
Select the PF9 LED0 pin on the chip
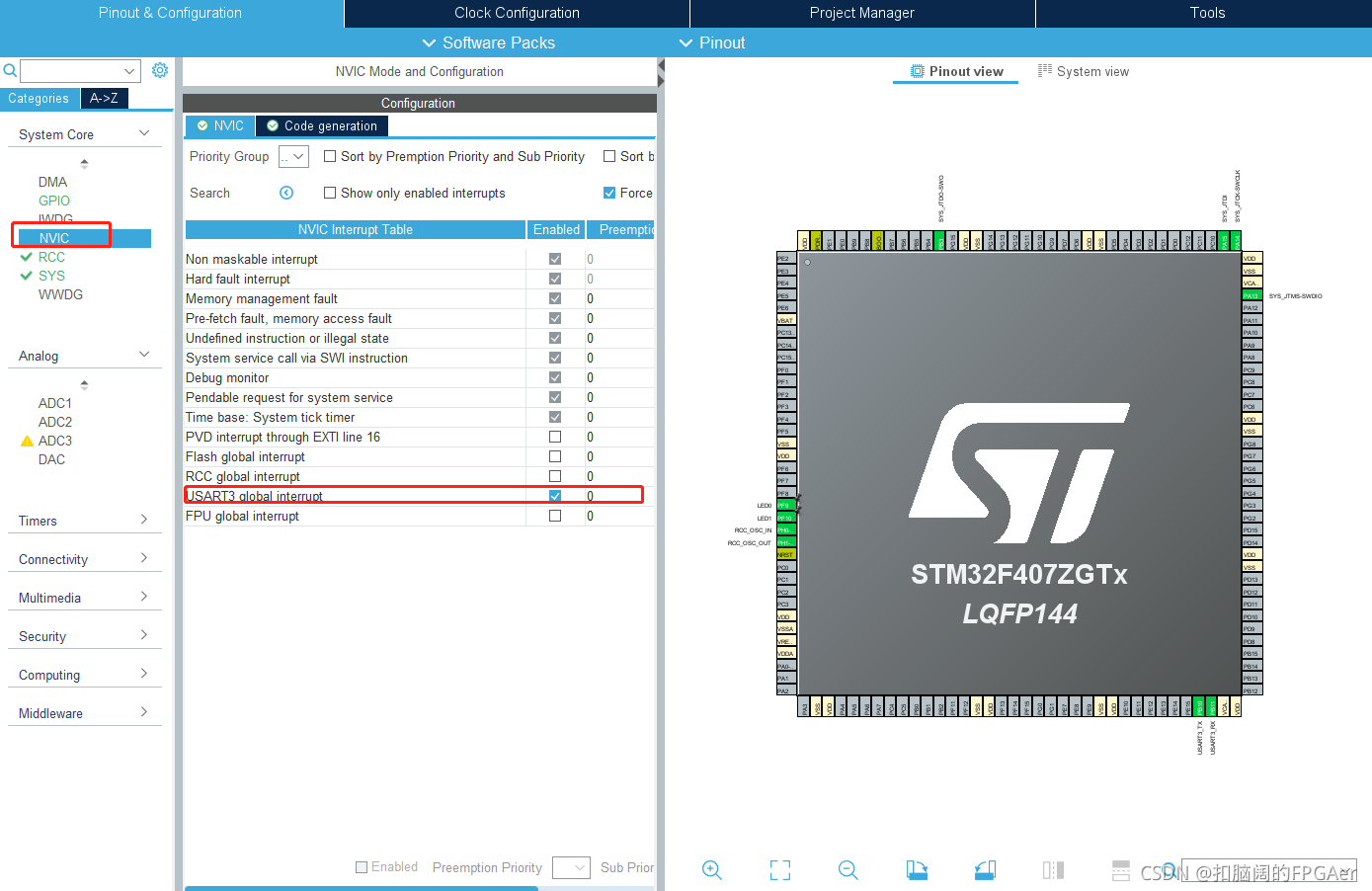pyautogui.click(x=786, y=505)
